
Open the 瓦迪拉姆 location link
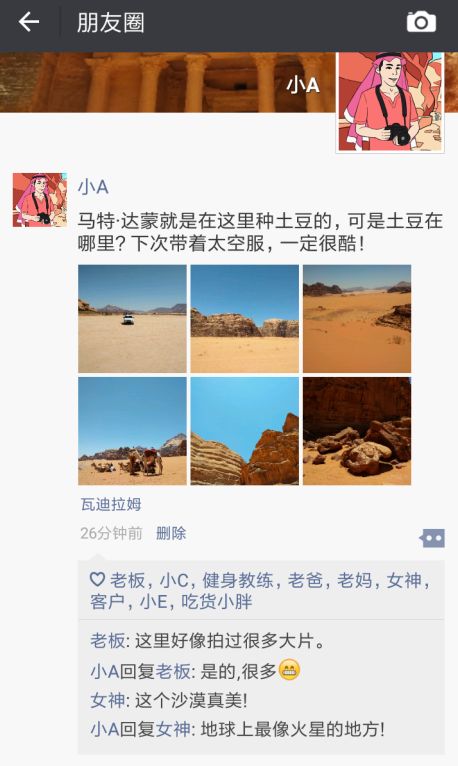pos(111,504)
